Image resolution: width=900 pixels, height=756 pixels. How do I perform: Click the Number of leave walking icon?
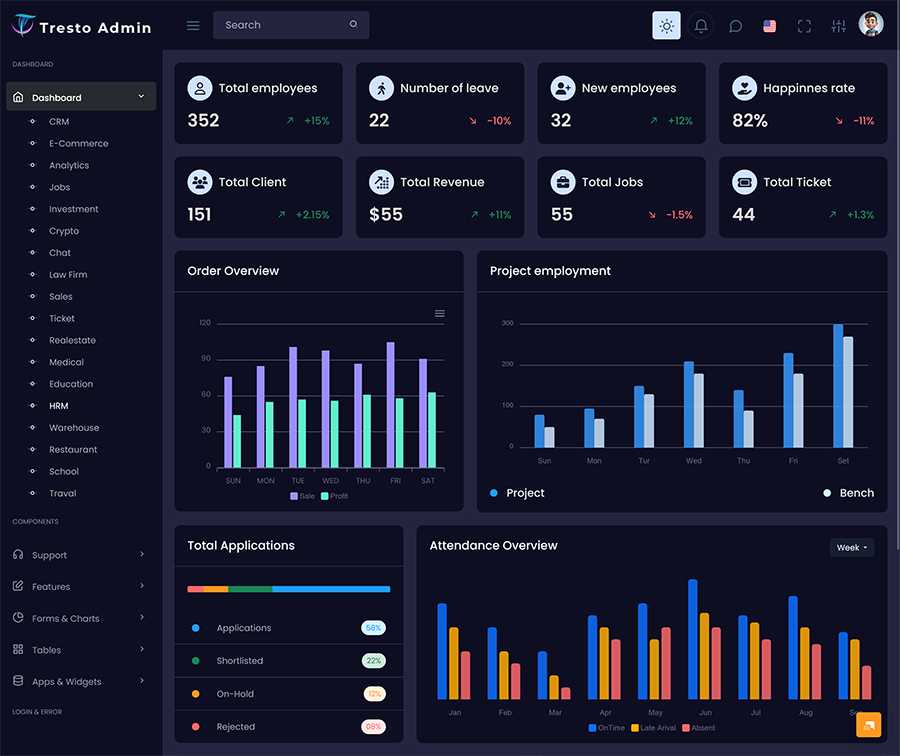tap(381, 88)
